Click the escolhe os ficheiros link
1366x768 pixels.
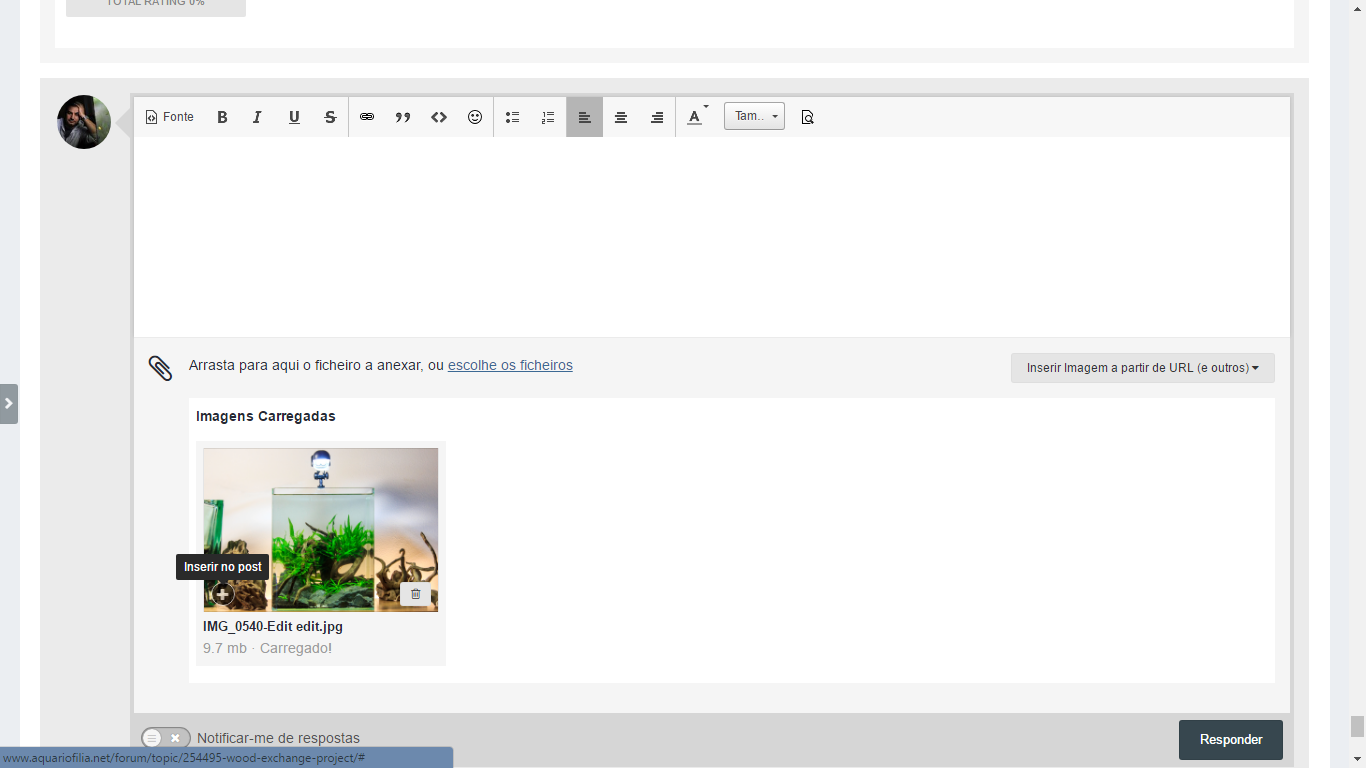point(510,366)
